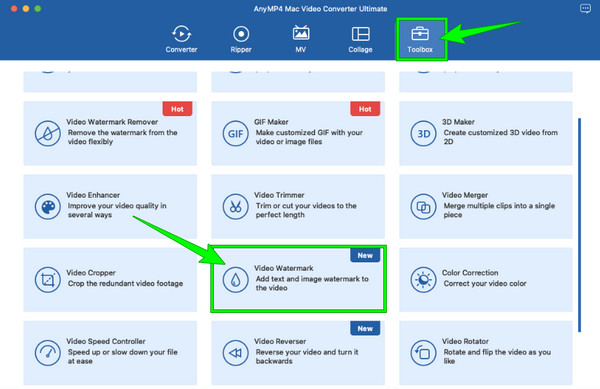Image resolution: width=600 pixels, height=389 pixels.
Task: Click "Reverse your video and turn it backwards" text
Action: (x=307, y=356)
